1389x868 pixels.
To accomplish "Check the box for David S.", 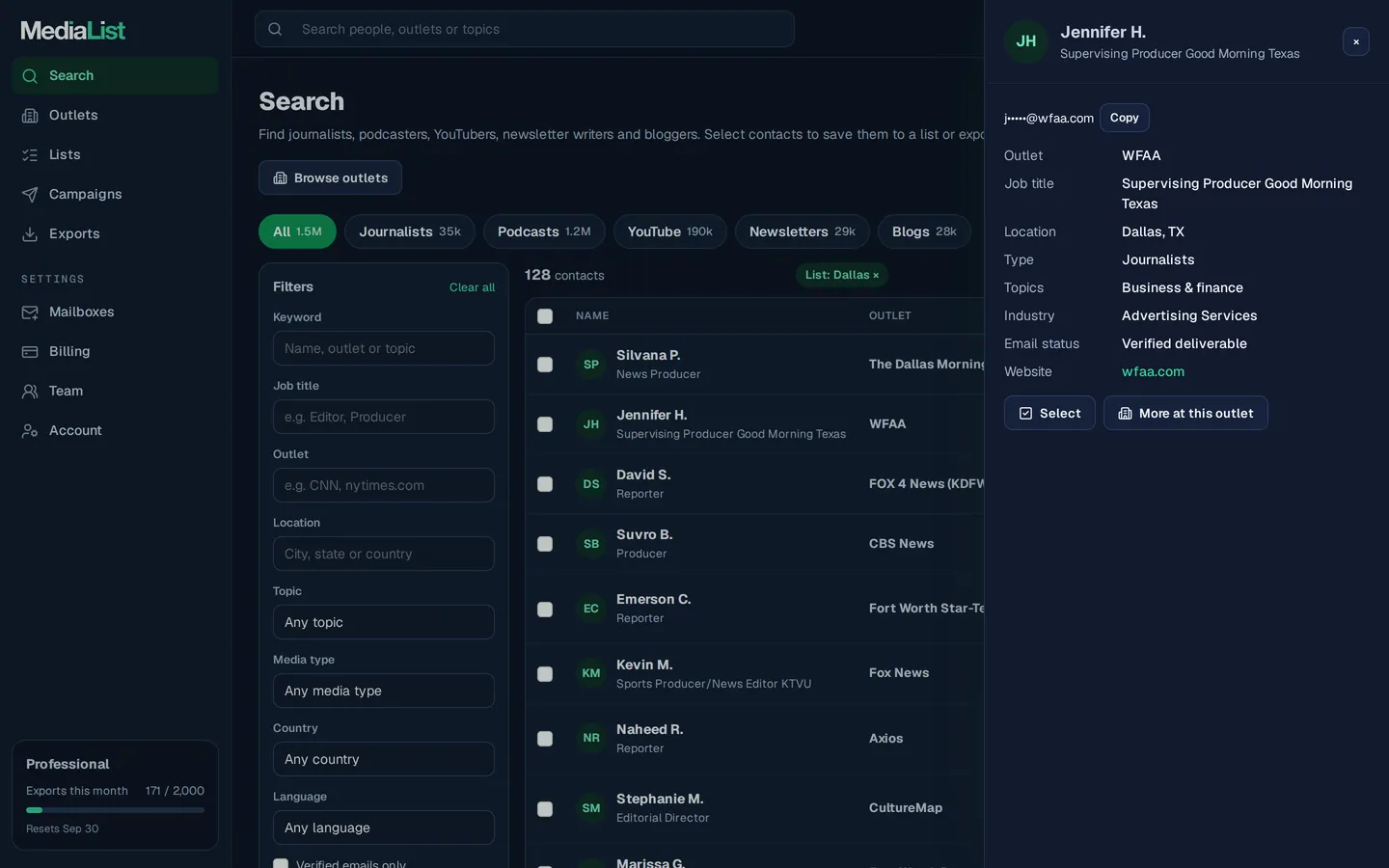I will pyautogui.click(x=545, y=484).
